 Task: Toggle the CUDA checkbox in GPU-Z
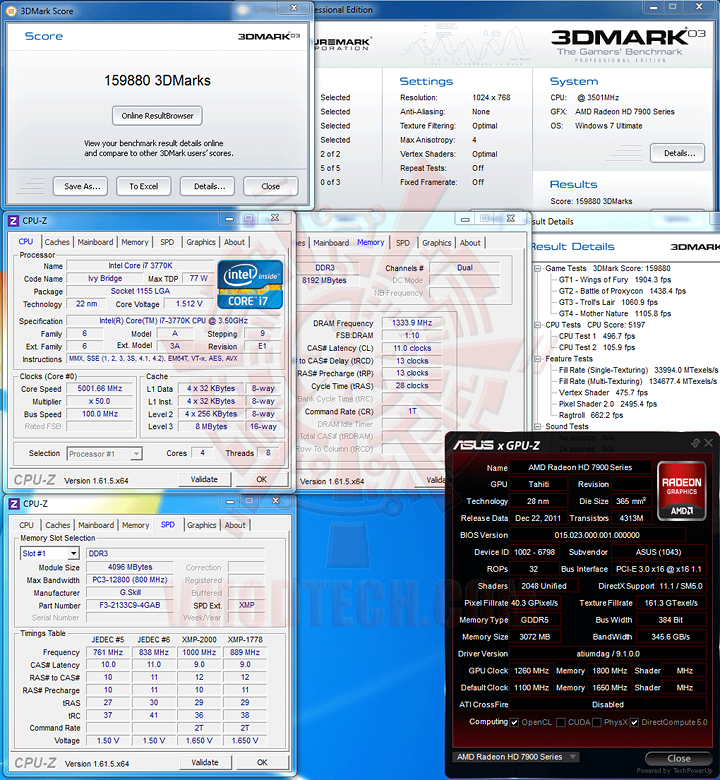(561, 722)
